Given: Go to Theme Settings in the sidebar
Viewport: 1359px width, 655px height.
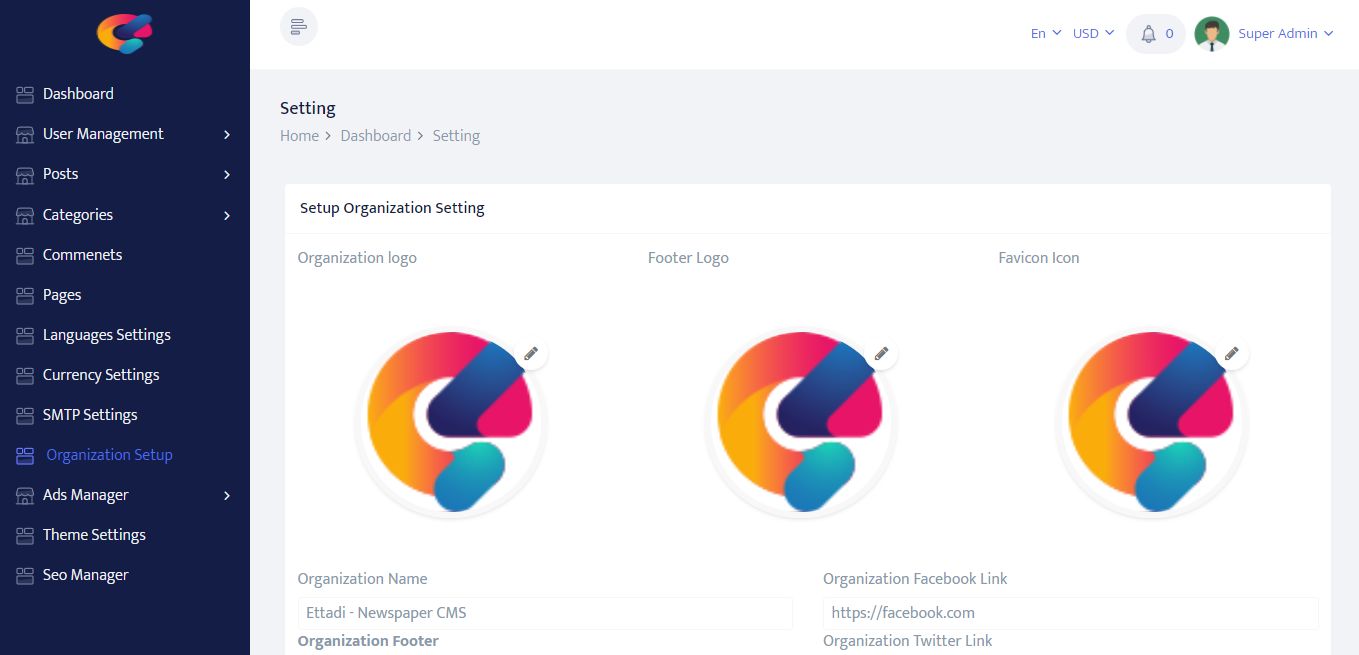Looking at the screenshot, I should point(94,535).
